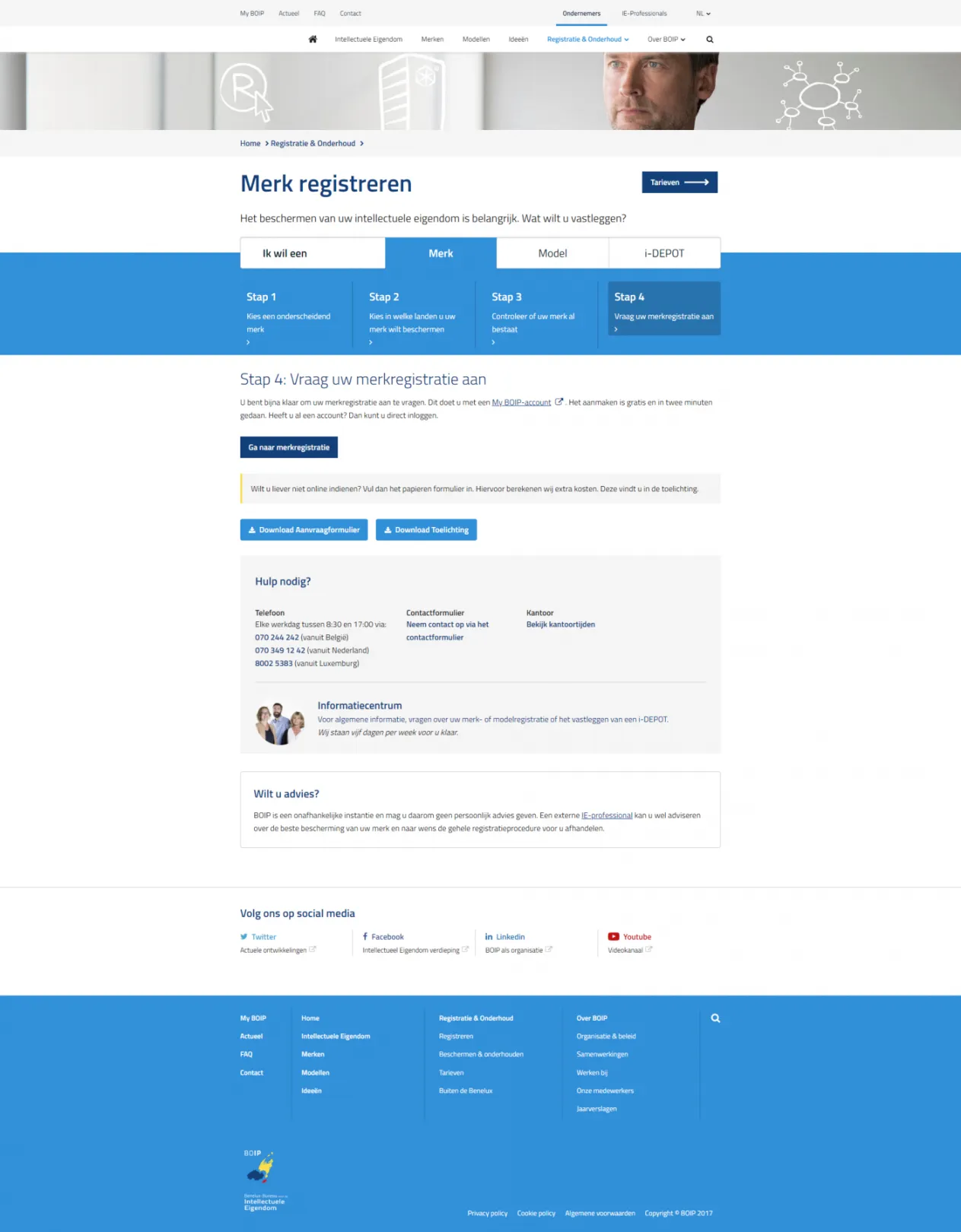Select Stap 4 Vraag uw merkregistratie aan

664,309
